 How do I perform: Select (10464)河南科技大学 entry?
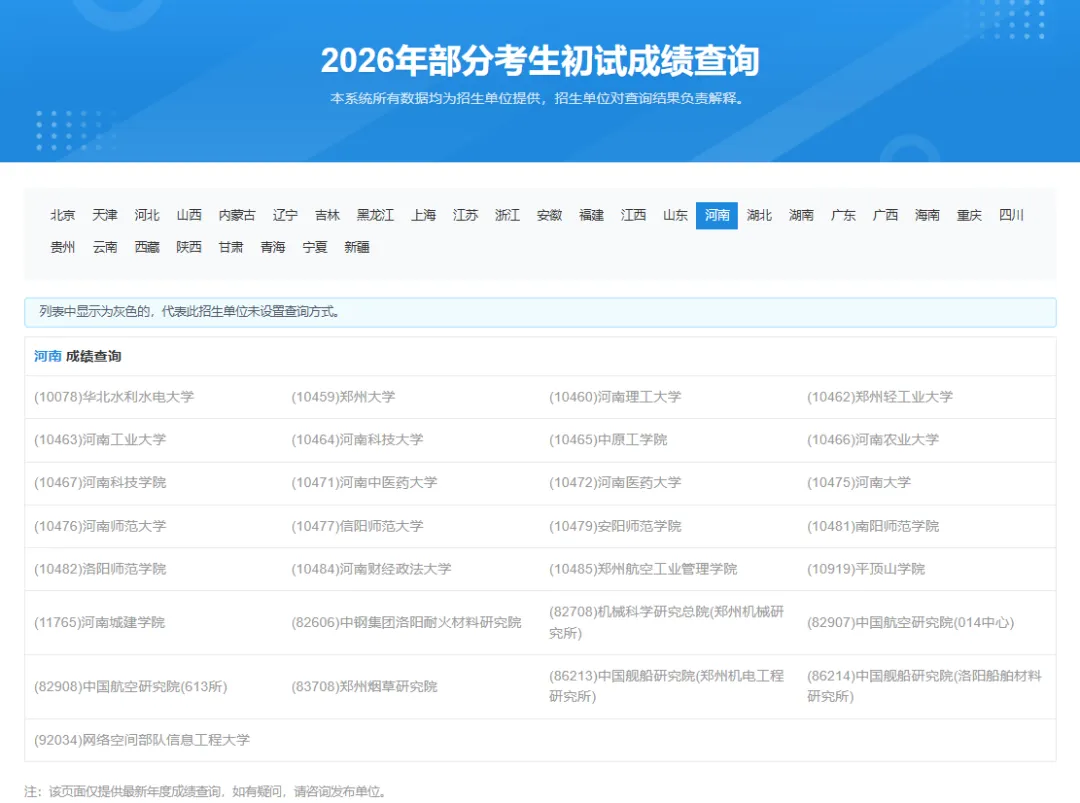[x=357, y=440]
